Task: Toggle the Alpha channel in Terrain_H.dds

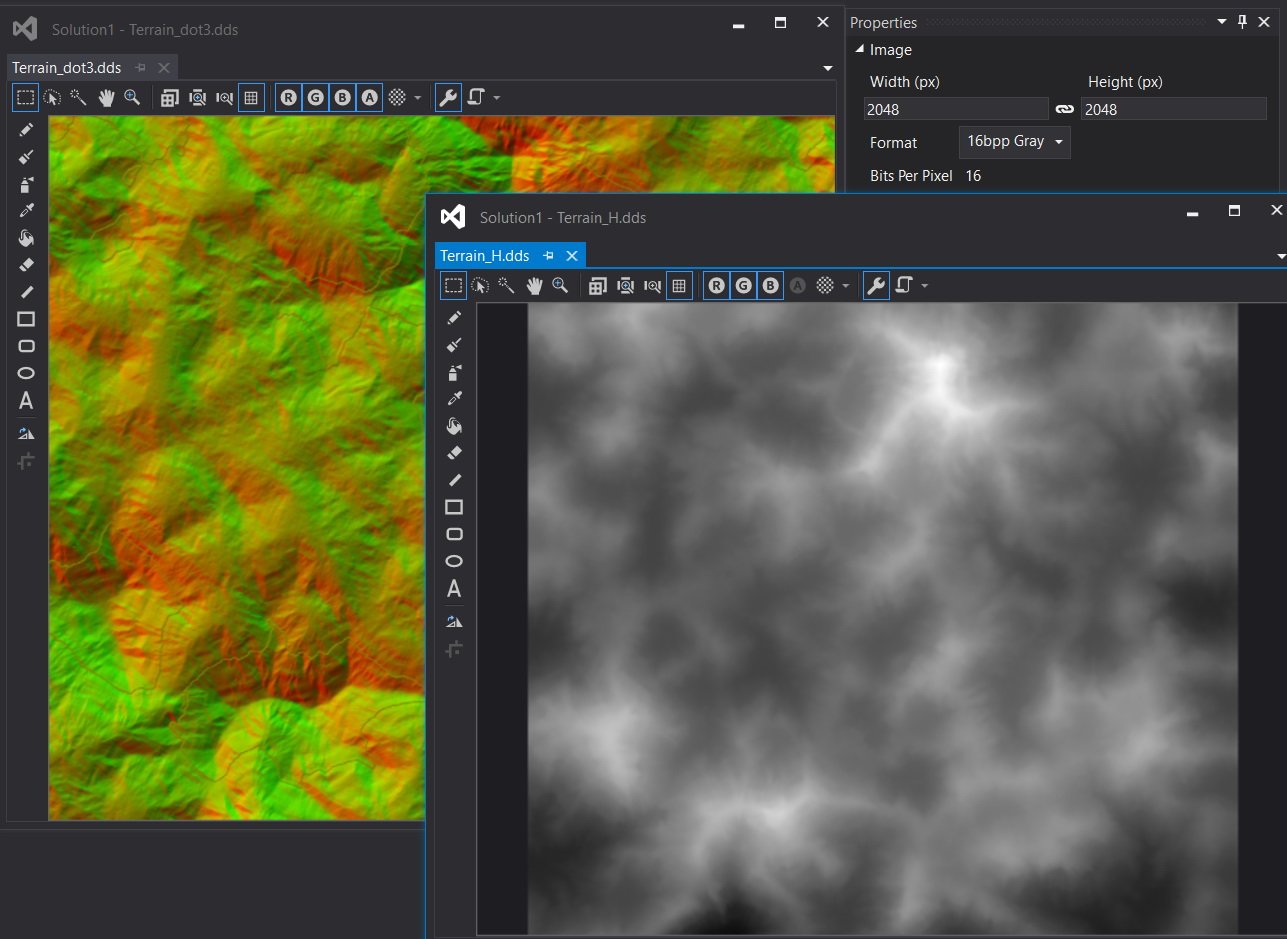Action: coord(797,285)
